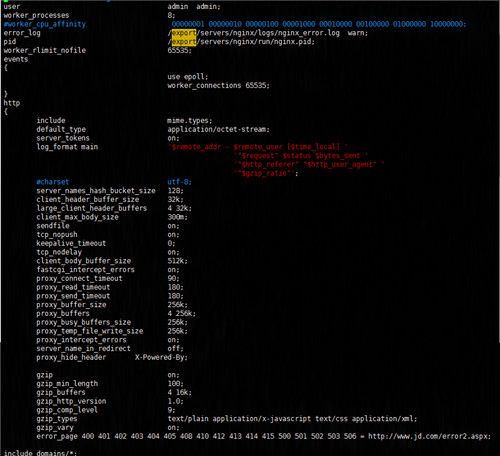Screen dimensions: 500x456
Task: Click the log_format main directive
Action: pyautogui.click(x=67, y=147)
